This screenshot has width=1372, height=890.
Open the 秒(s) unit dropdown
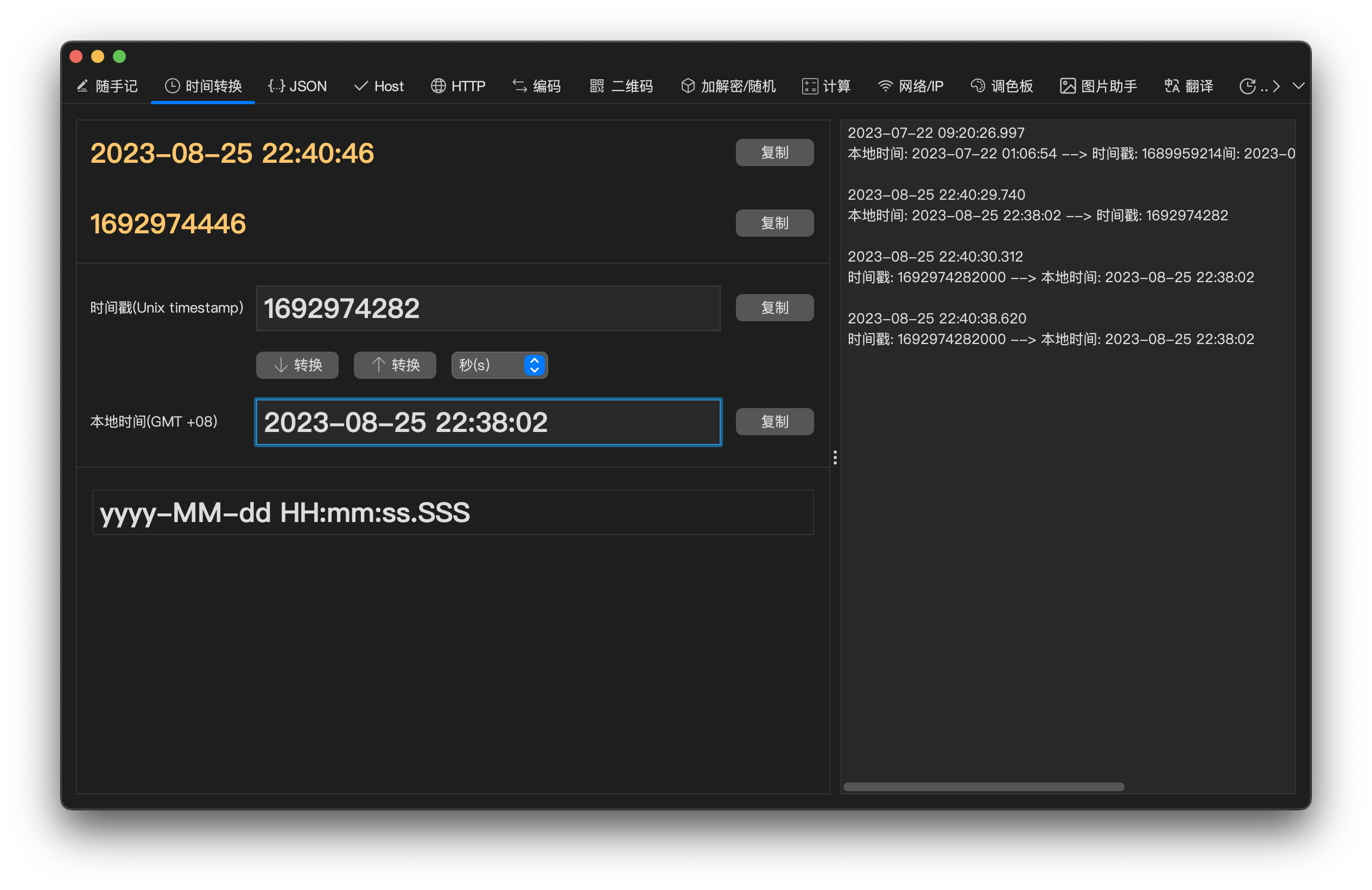pos(499,365)
